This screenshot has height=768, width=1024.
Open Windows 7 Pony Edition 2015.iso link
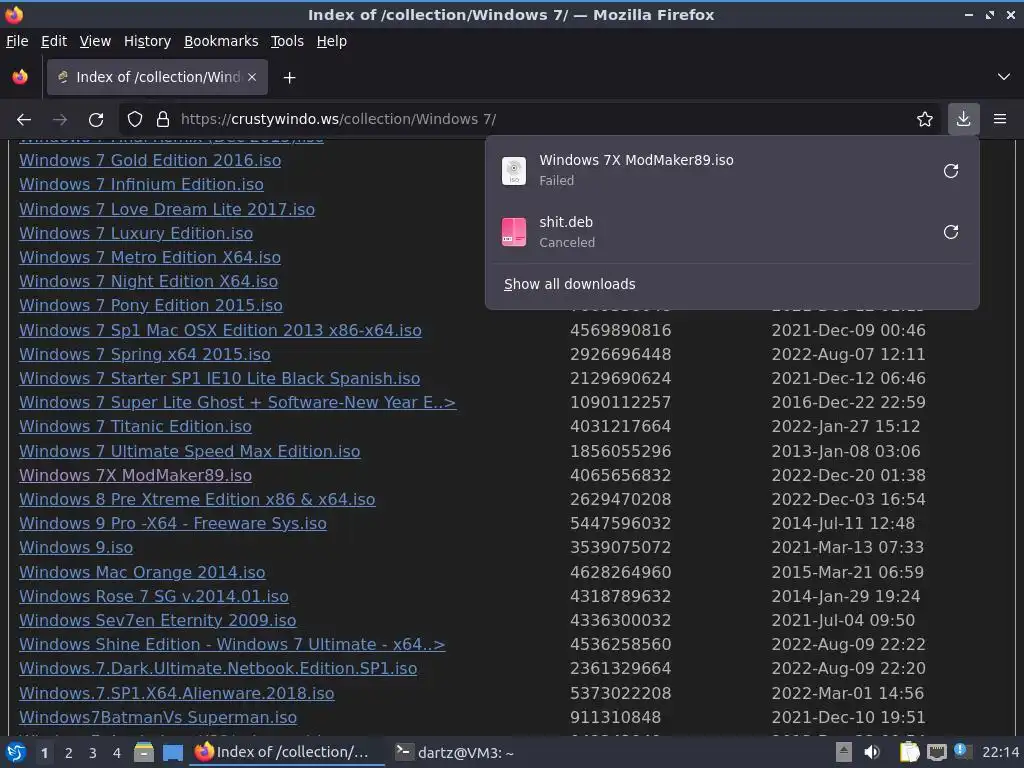click(x=151, y=306)
